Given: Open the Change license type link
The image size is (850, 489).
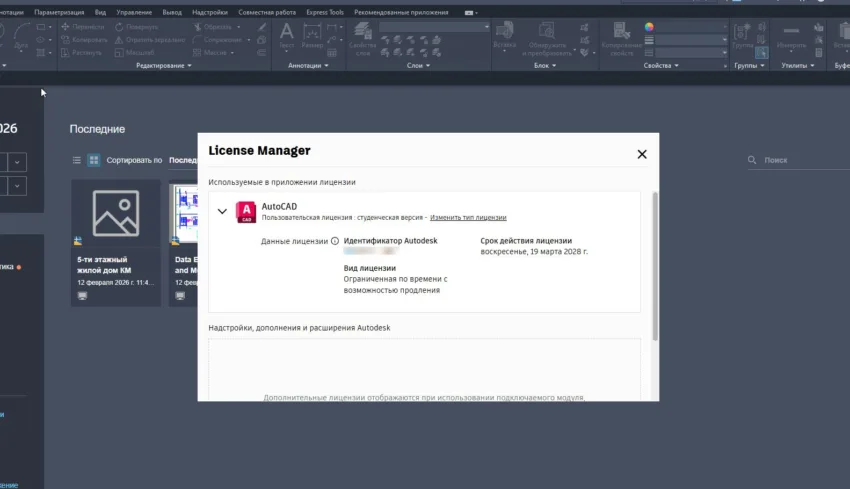Looking at the screenshot, I should tap(468, 217).
